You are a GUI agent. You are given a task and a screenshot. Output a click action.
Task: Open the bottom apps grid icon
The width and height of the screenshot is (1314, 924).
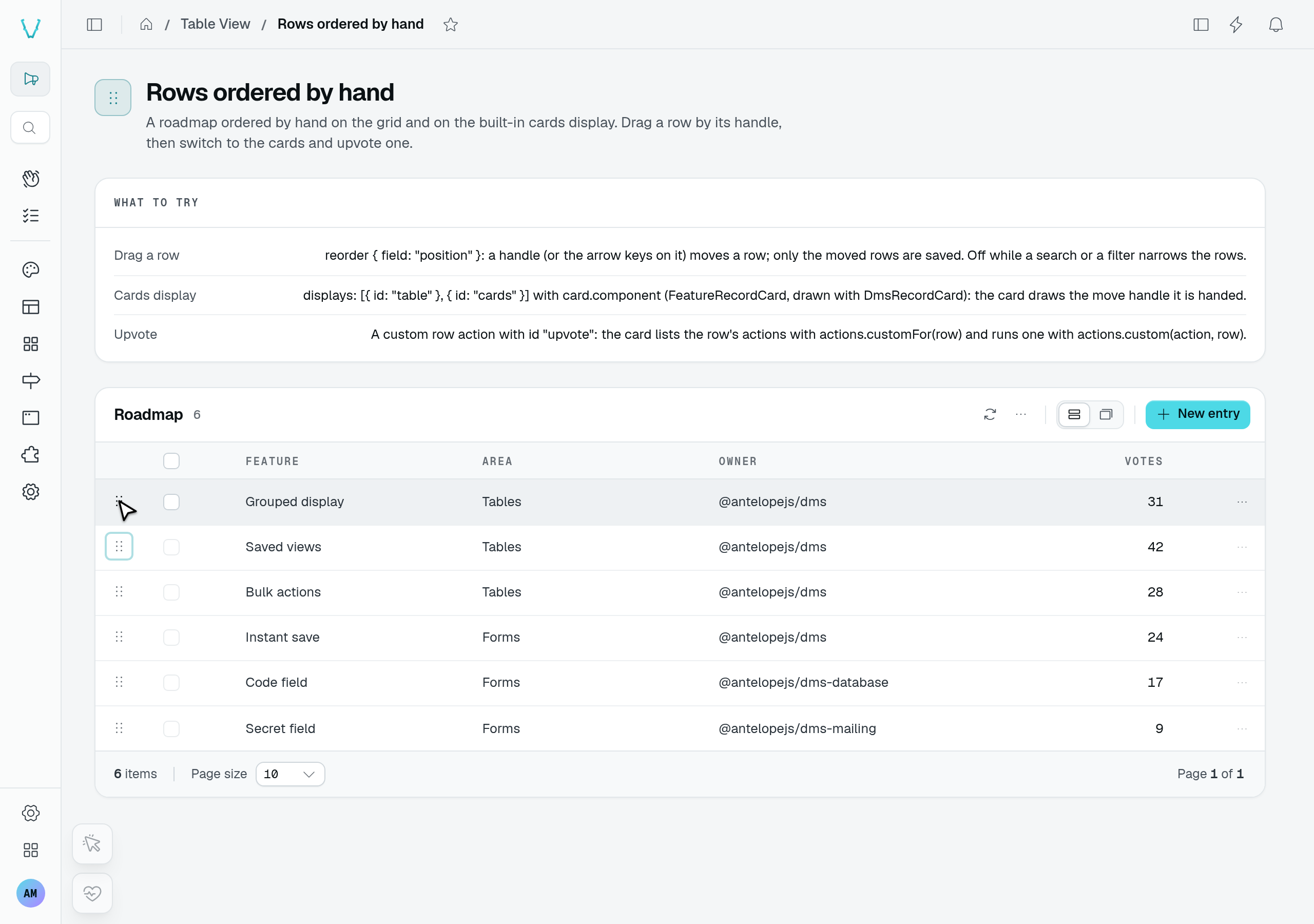point(30,850)
